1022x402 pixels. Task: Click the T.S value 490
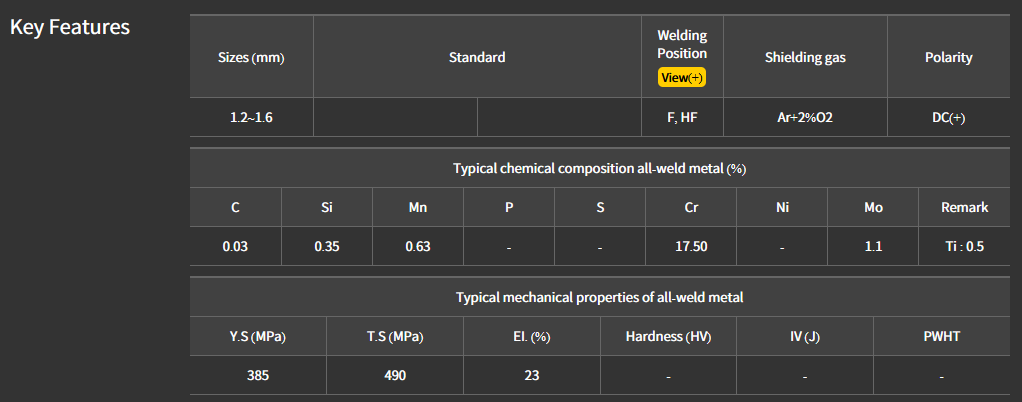pyautogui.click(x=394, y=376)
